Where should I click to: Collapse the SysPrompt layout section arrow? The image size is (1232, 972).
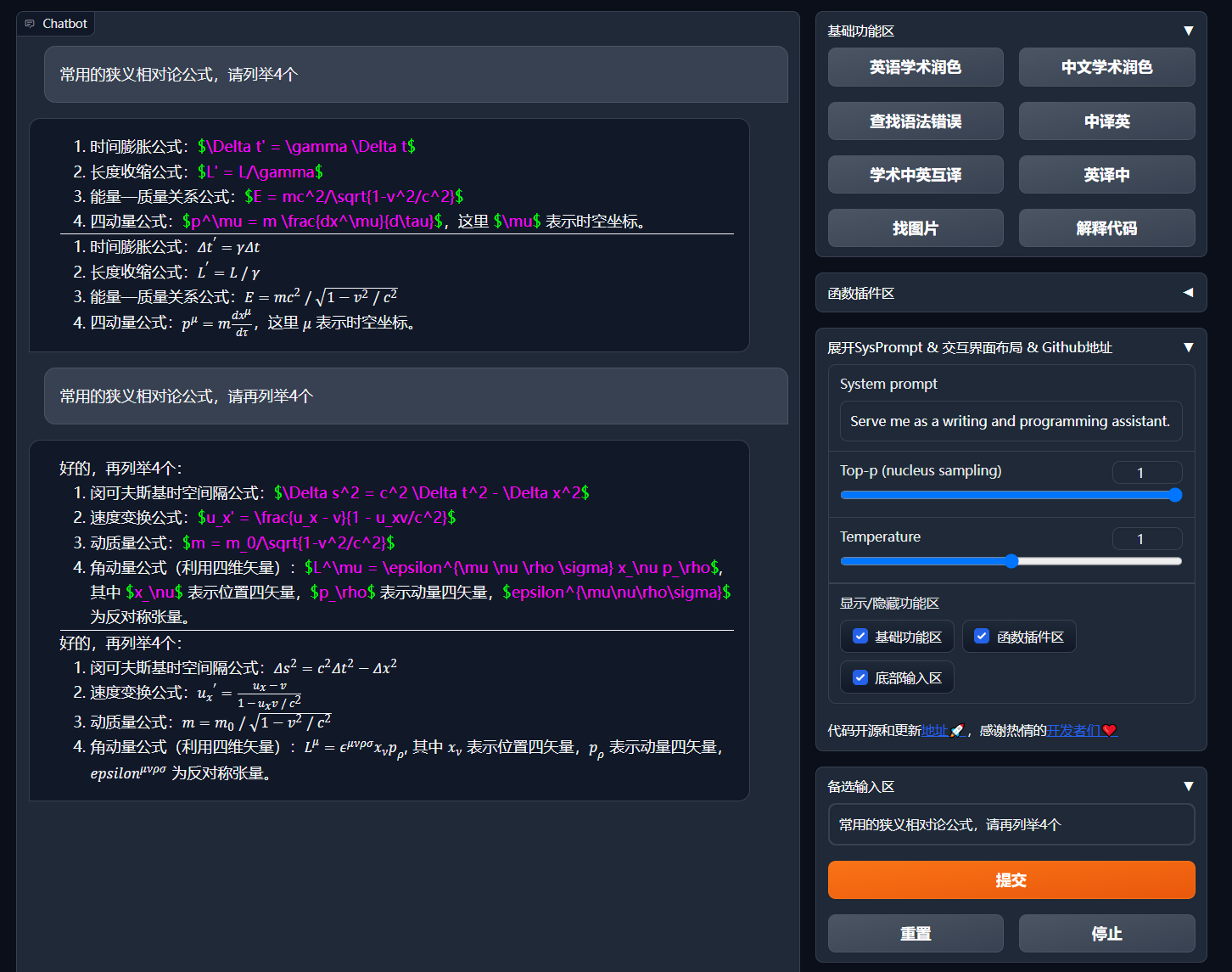[x=1188, y=347]
